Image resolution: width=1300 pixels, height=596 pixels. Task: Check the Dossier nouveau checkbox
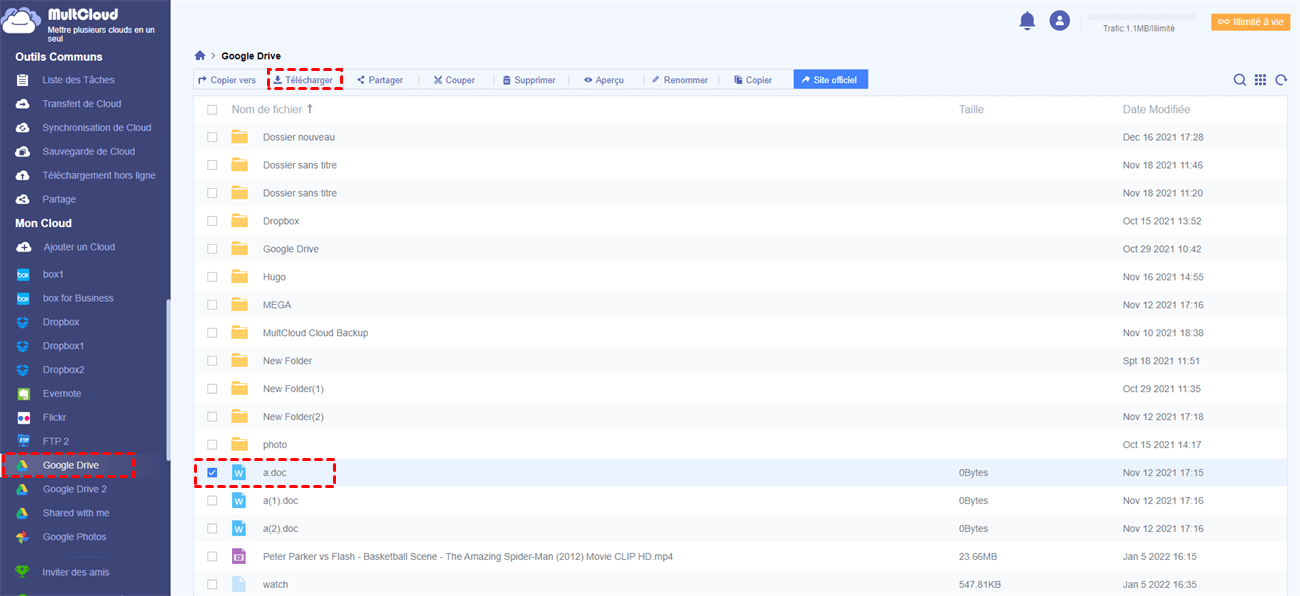click(212, 137)
